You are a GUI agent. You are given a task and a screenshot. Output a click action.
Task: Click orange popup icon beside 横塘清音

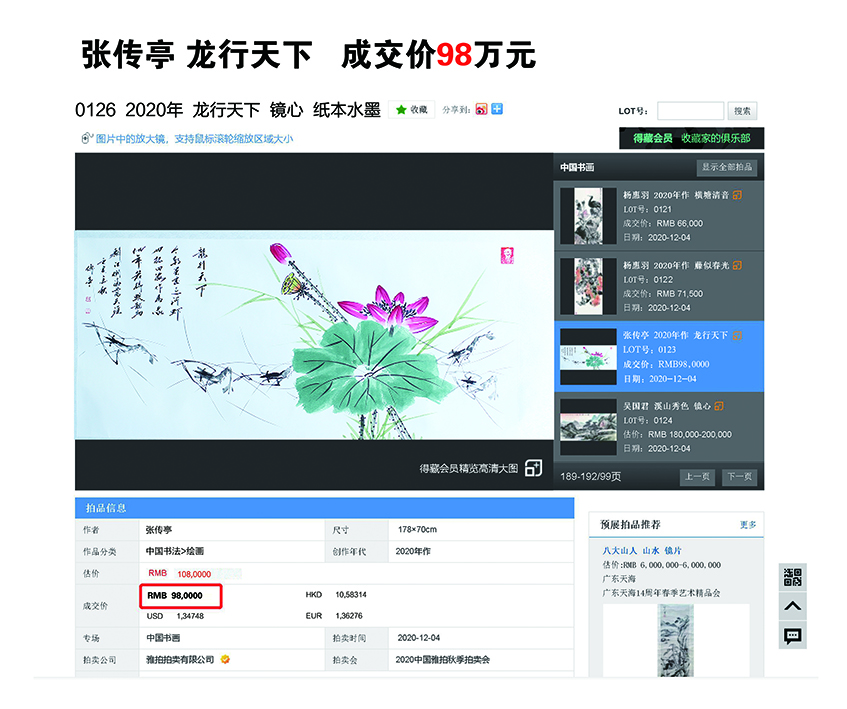click(737, 195)
